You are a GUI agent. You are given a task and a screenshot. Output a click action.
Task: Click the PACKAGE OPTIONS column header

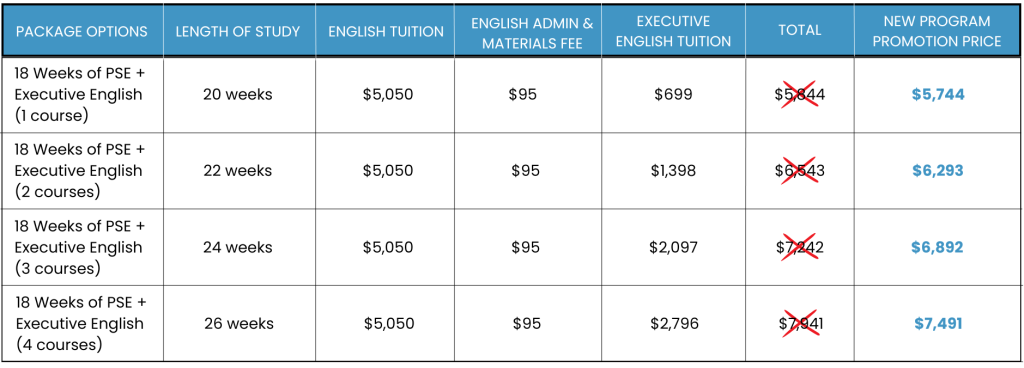[82, 31]
